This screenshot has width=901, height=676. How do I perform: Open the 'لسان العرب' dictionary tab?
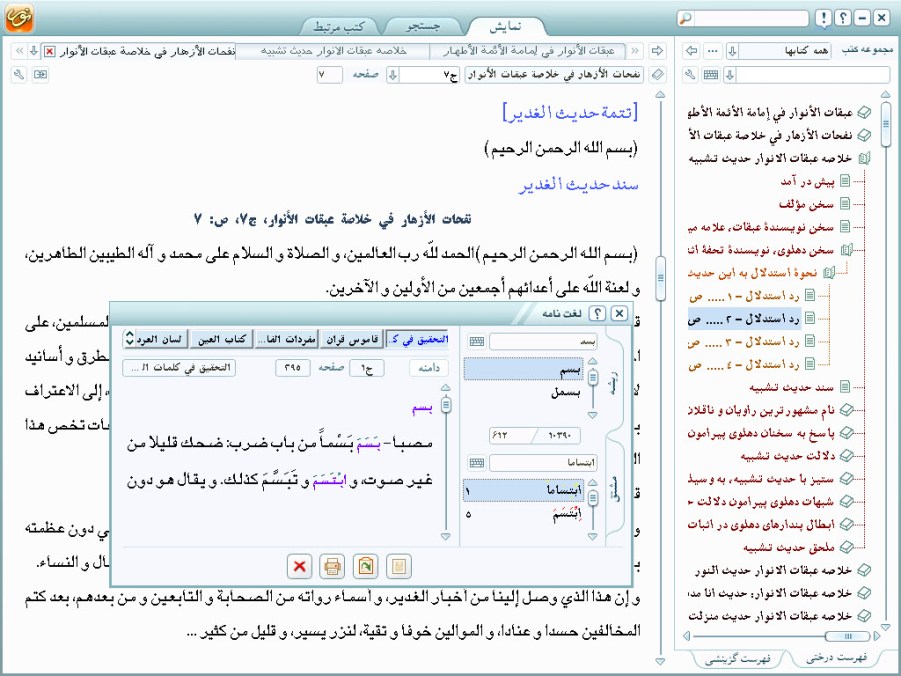pyautogui.click(x=159, y=339)
